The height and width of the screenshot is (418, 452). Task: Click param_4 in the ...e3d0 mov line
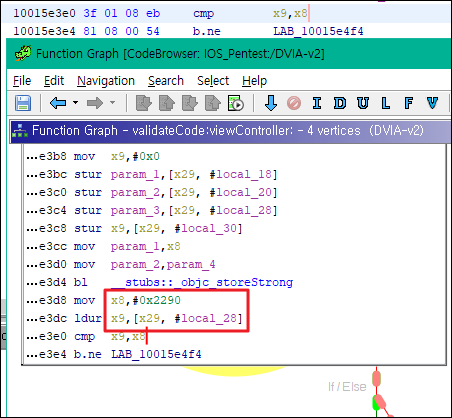pyautogui.click(x=191, y=264)
